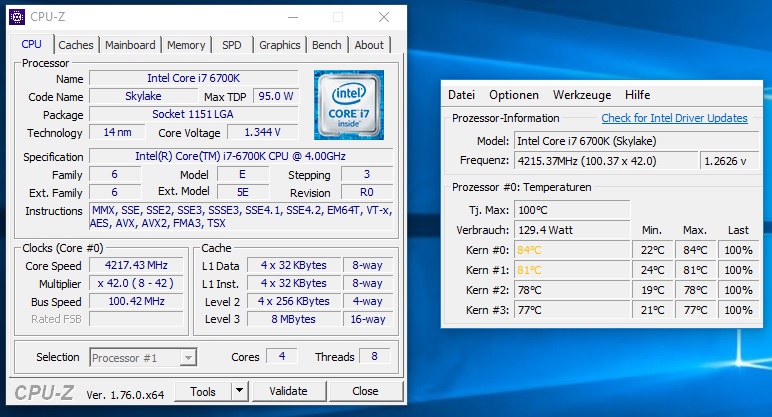Click the 95.0 W Max TDP value
Viewport: 772px width, 417px height.
[276, 96]
